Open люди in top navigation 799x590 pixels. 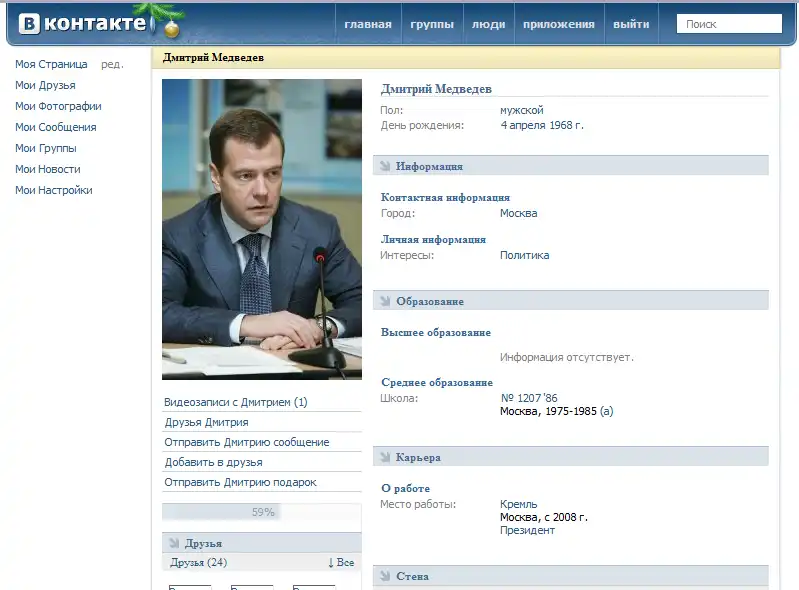(x=488, y=24)
